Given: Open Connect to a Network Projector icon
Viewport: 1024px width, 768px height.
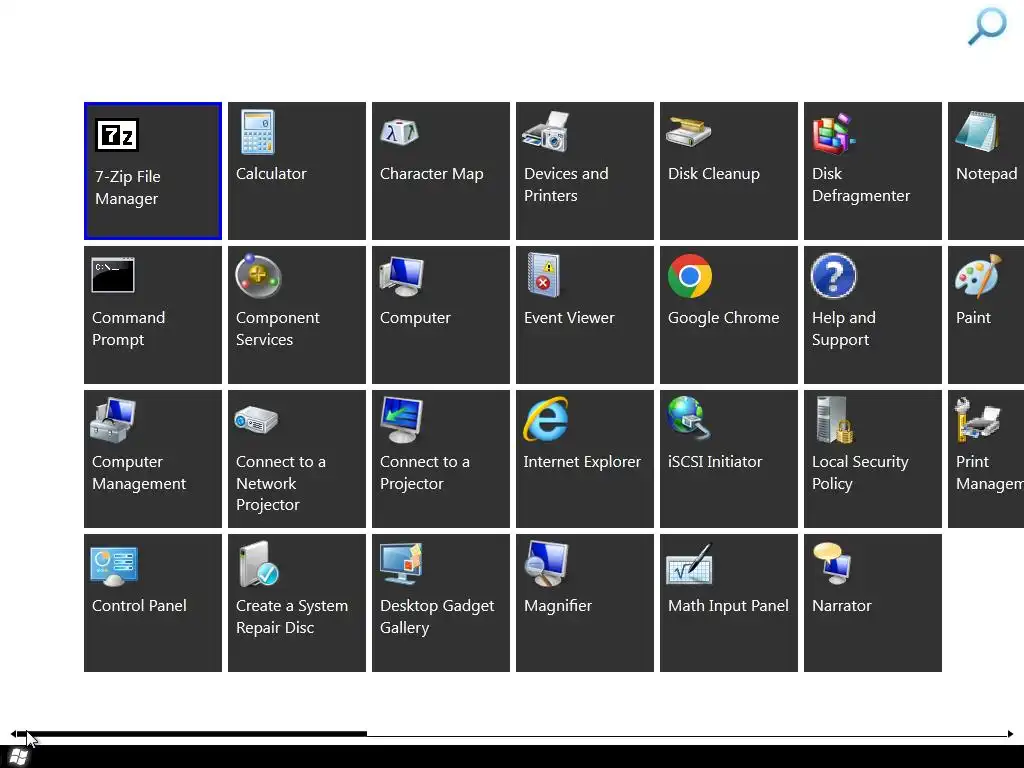Looking at the screenshot, I should [256, 419].
